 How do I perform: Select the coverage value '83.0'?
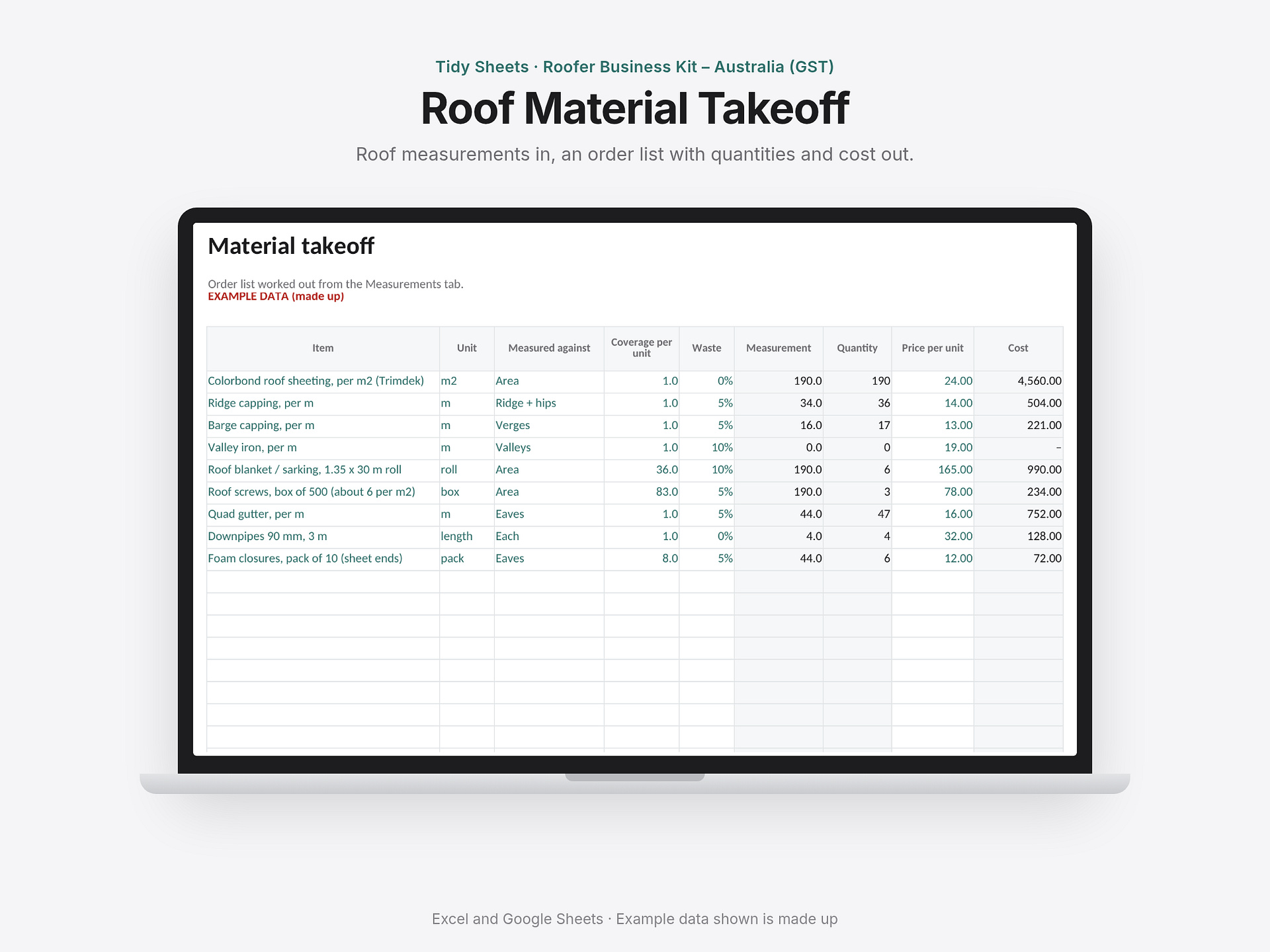point(641,493)
